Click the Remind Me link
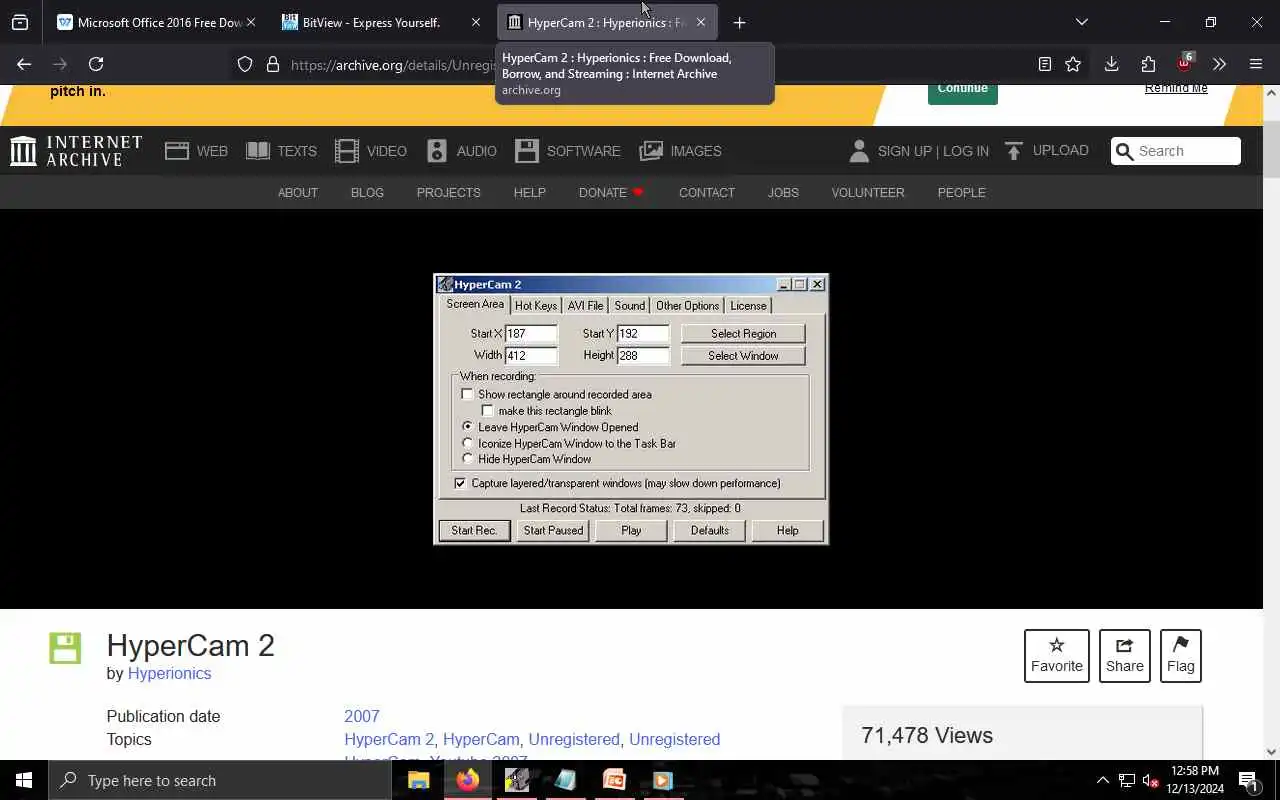Screen dimensions: 1280x800 pos(1176,88)
